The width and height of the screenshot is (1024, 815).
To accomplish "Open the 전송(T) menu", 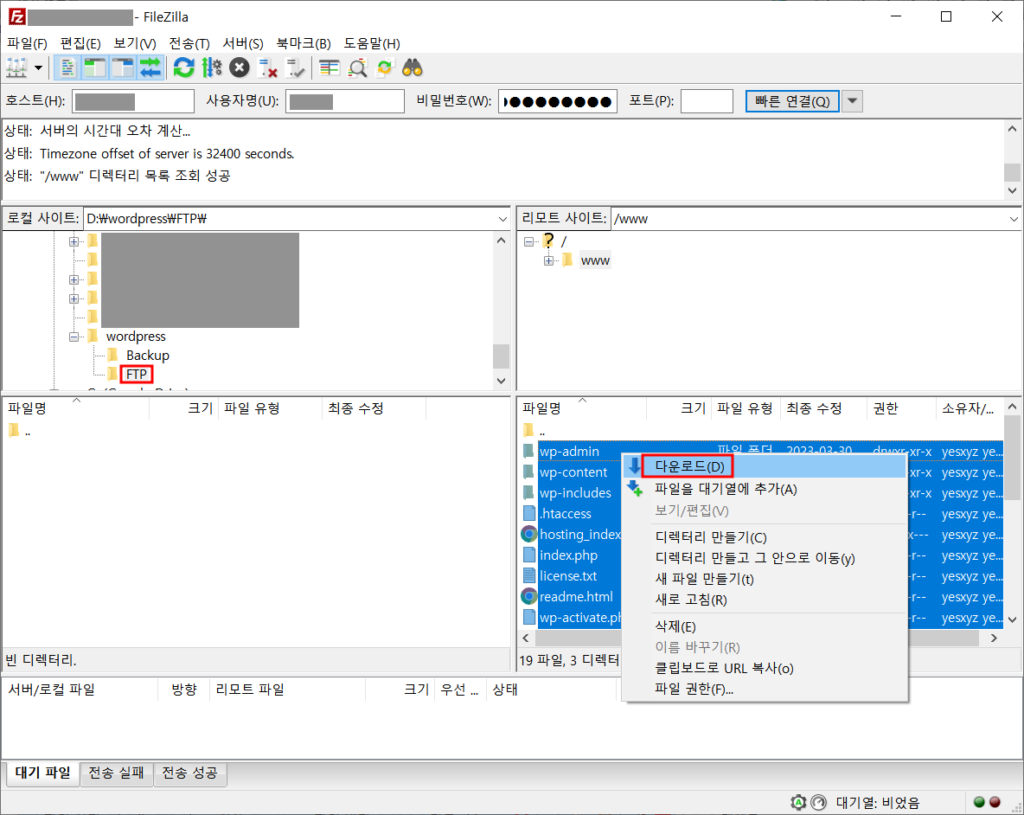I will click(x=189, y=43).
